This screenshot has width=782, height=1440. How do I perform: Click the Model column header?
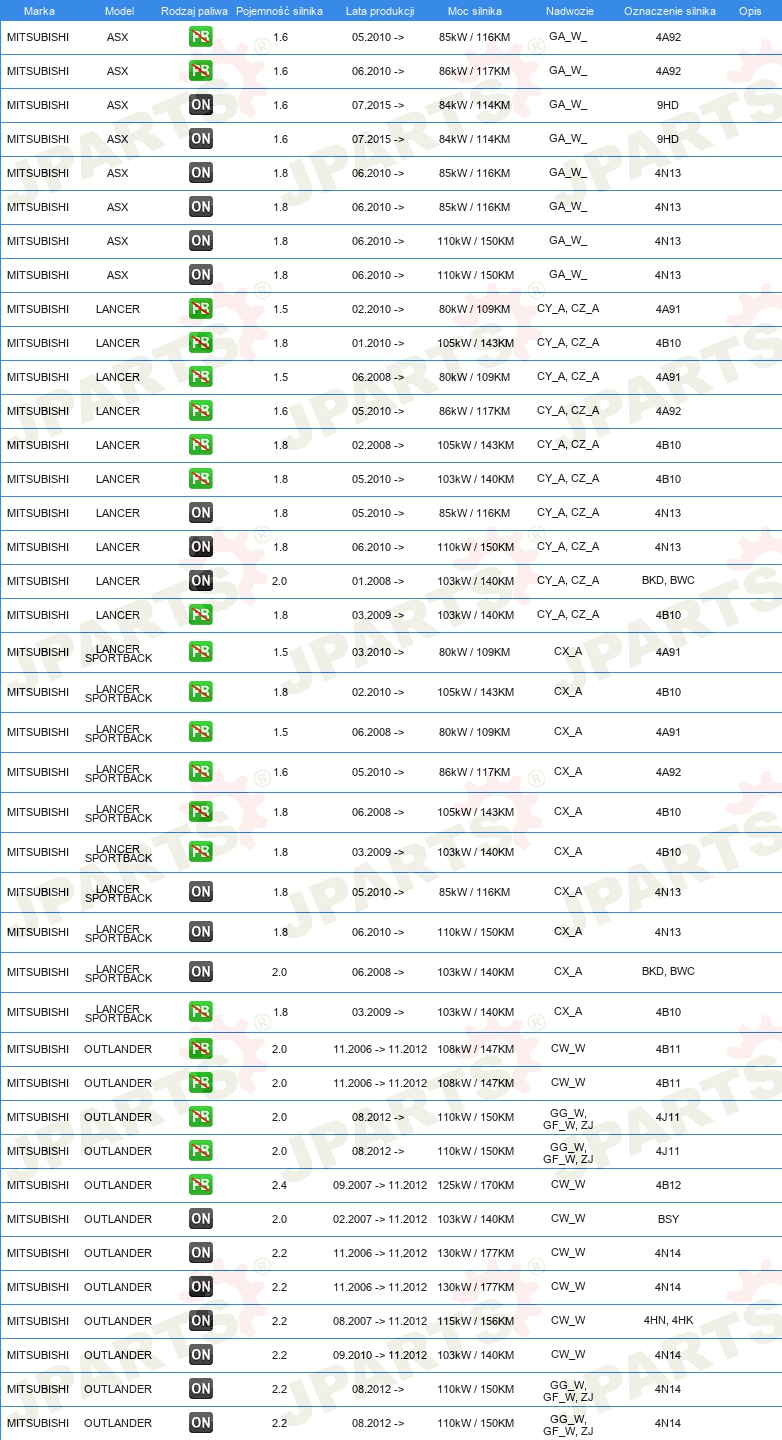point(119,11)
